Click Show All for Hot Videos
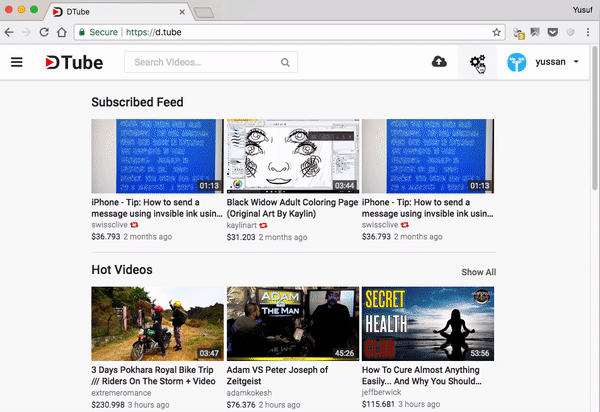 (x=478, y=272)
